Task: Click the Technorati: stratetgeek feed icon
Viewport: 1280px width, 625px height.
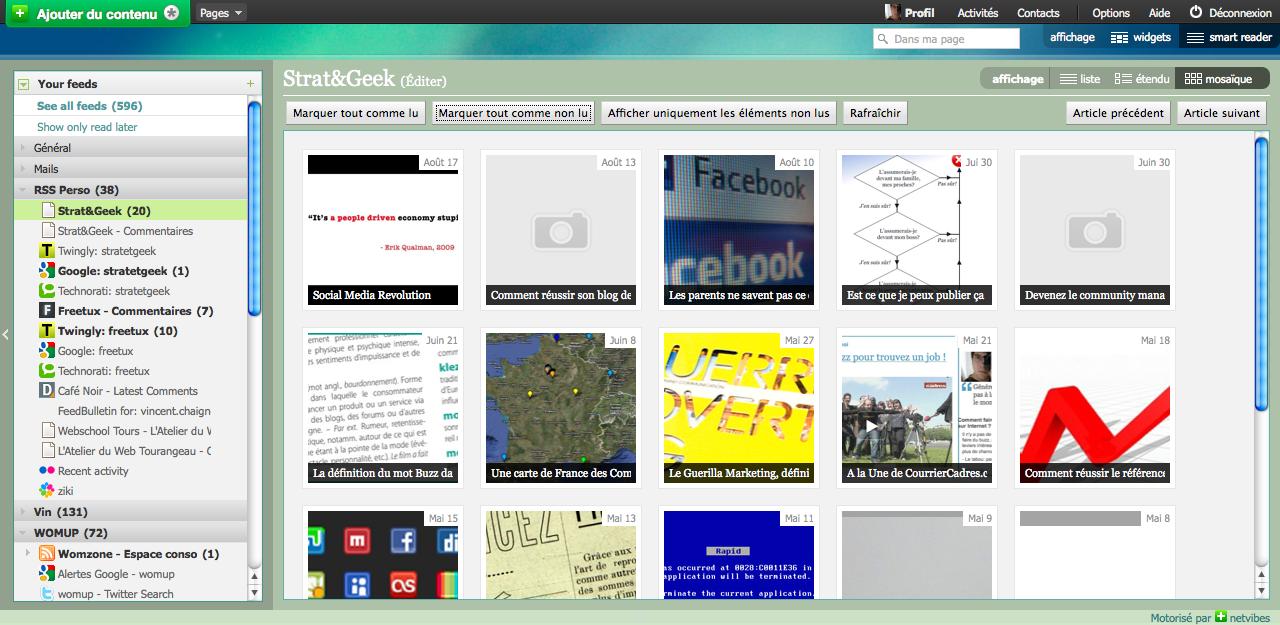Action: click(x=46, y=291)
